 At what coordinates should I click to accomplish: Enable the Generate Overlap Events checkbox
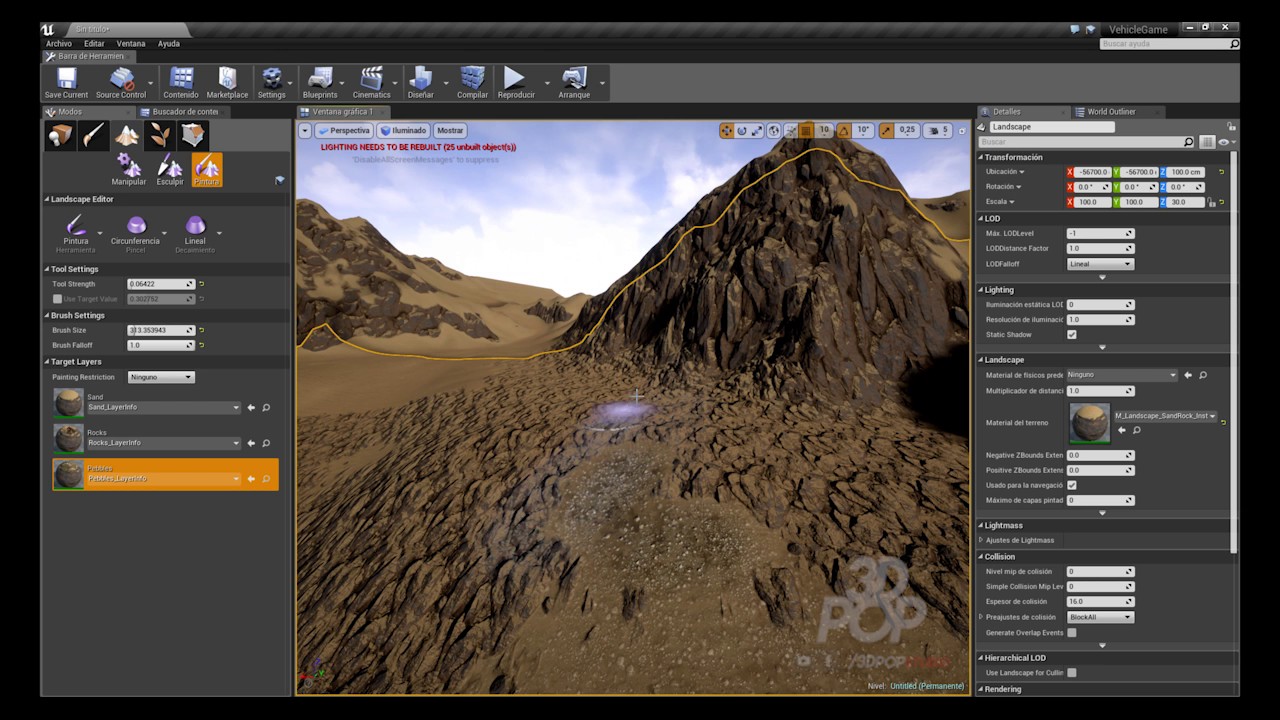tap(1072, 633)
